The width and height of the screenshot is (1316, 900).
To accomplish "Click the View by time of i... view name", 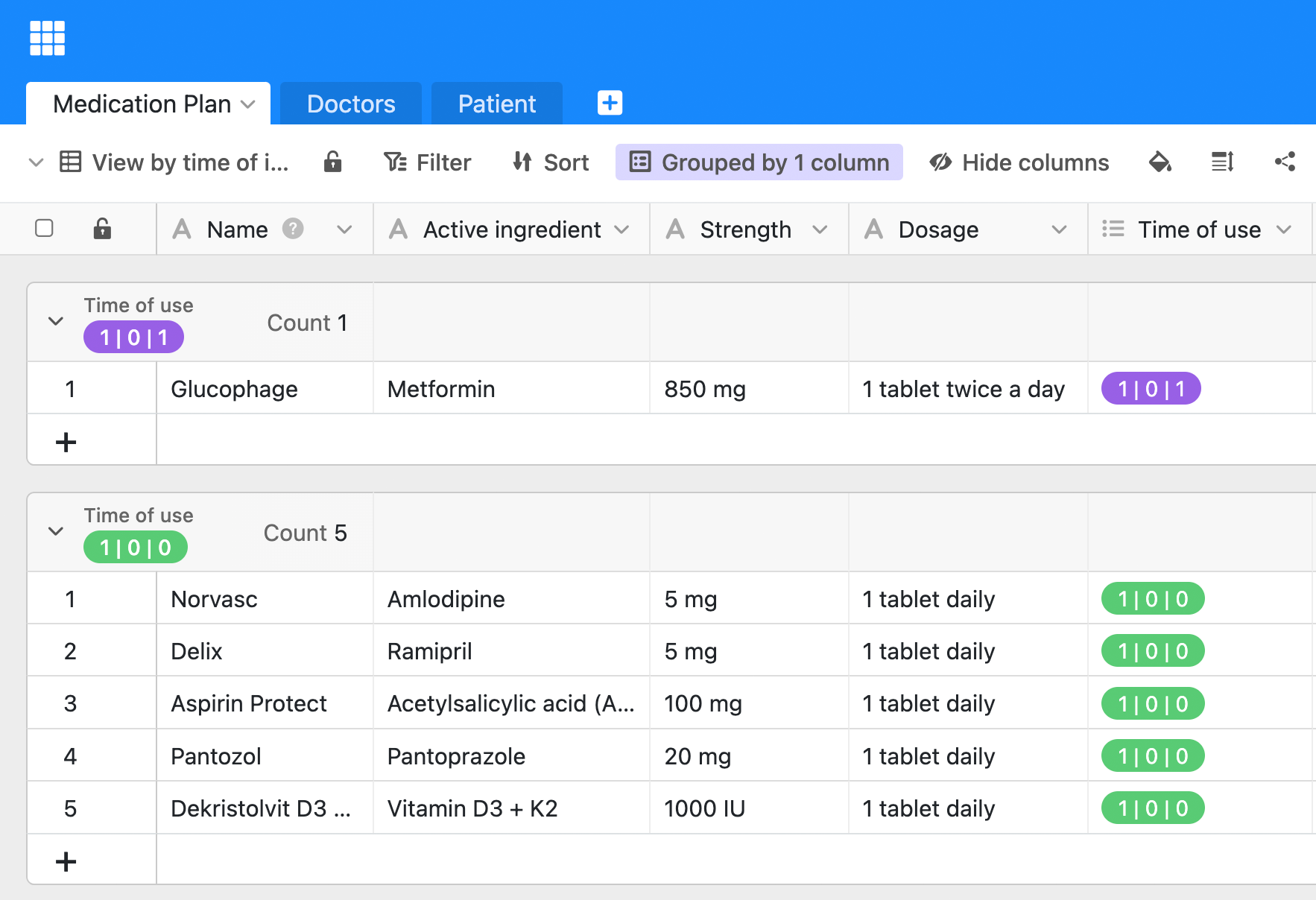I will coord(190,162).
